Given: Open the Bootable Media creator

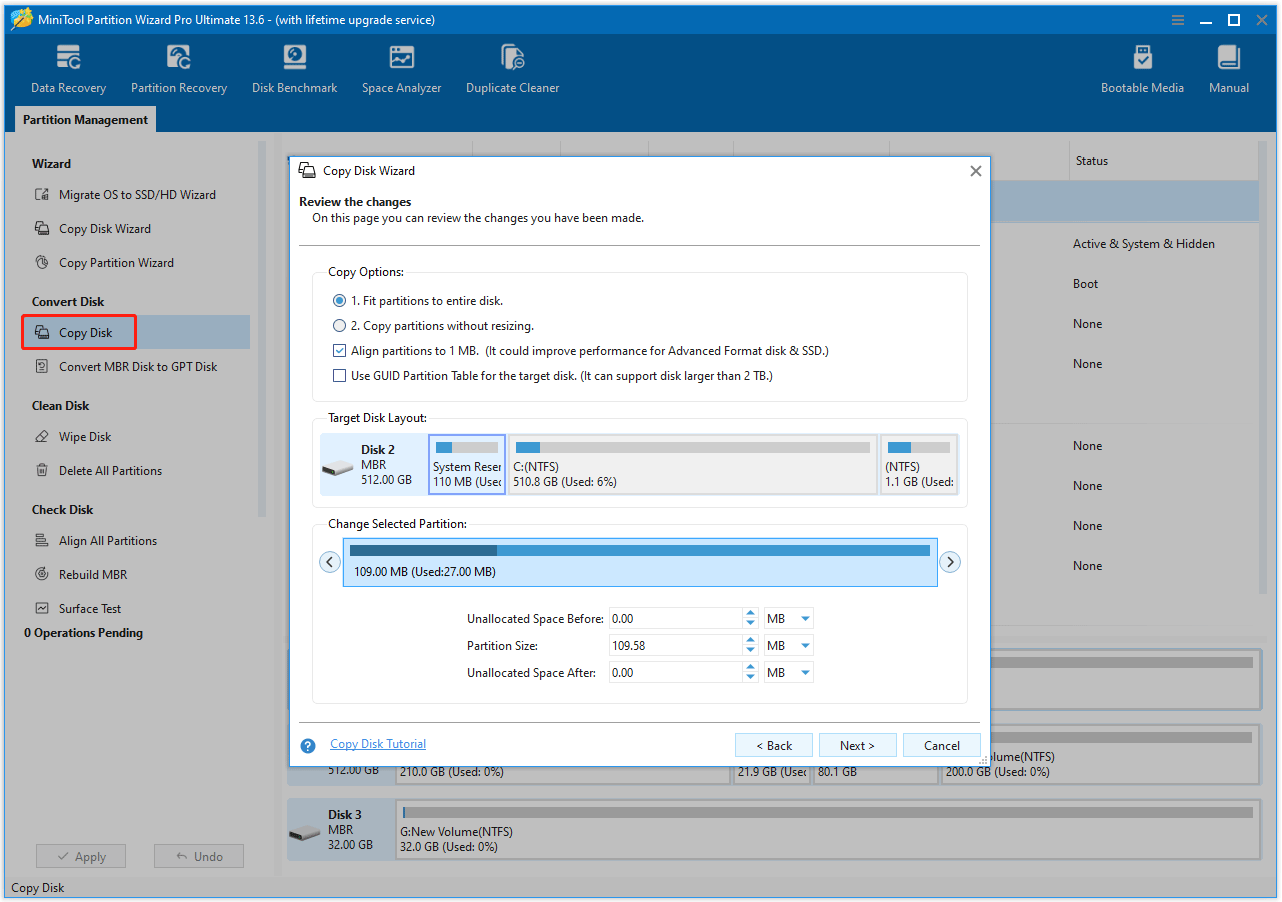Looking at the screenshot, I should [1142, 67].
